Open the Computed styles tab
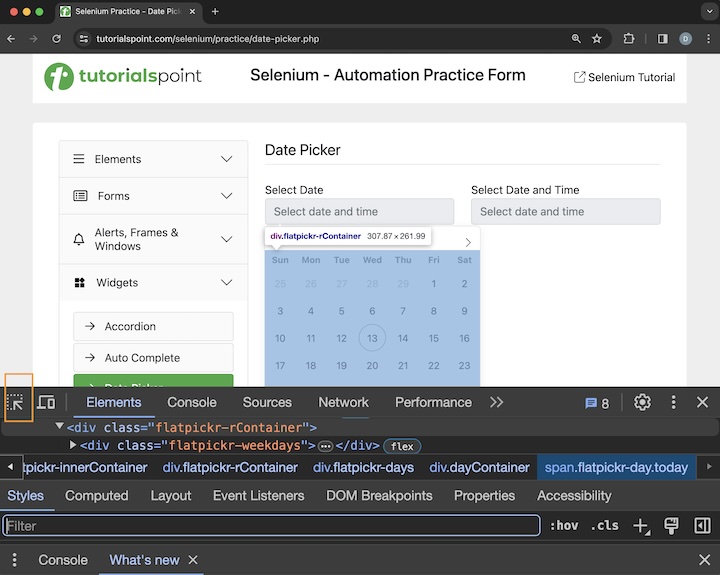 pyautogui.click(x=97, y=496)
